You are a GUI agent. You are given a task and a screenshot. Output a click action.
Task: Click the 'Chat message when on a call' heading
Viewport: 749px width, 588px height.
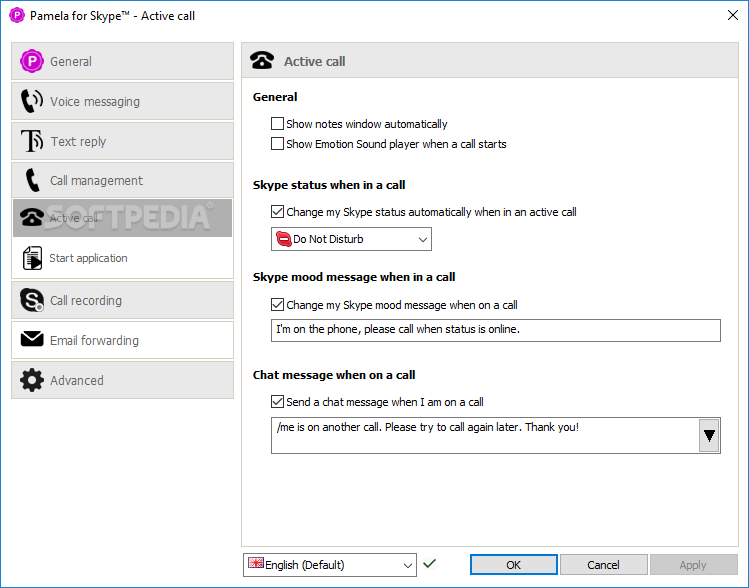(334, 375)
